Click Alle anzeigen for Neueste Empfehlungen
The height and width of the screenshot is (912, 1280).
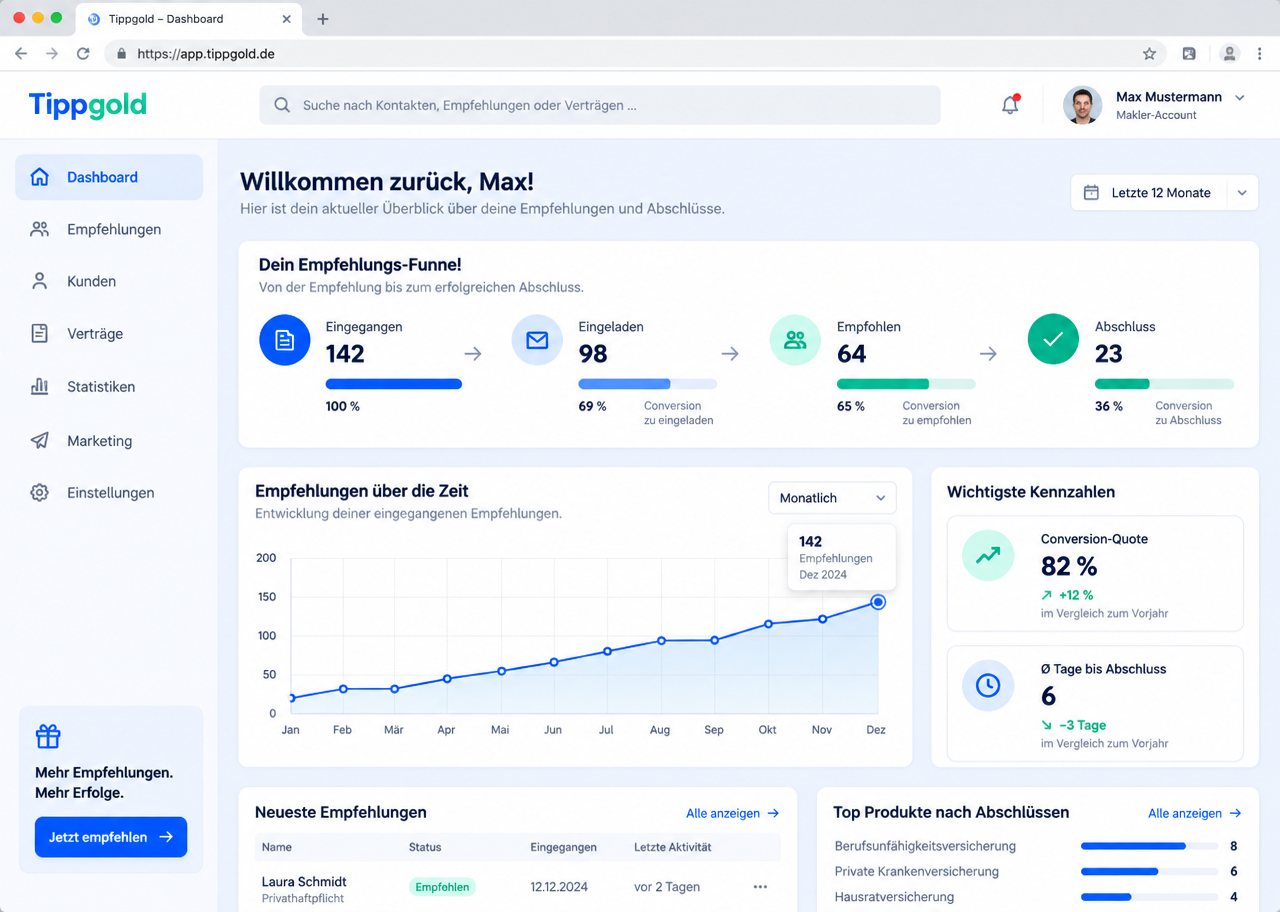[733, 814]
